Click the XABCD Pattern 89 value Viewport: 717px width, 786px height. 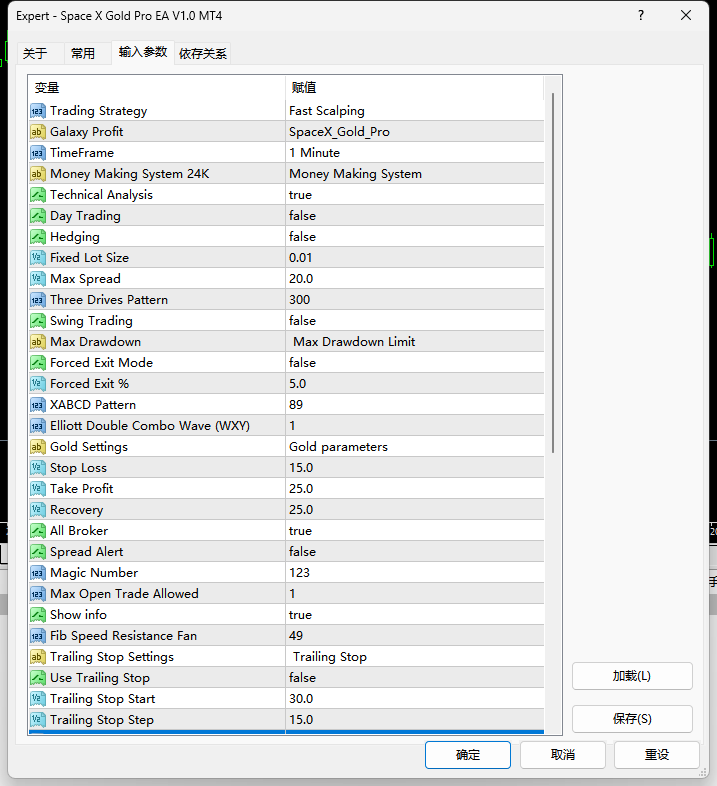pyautogui.click(x=415, y=405)
